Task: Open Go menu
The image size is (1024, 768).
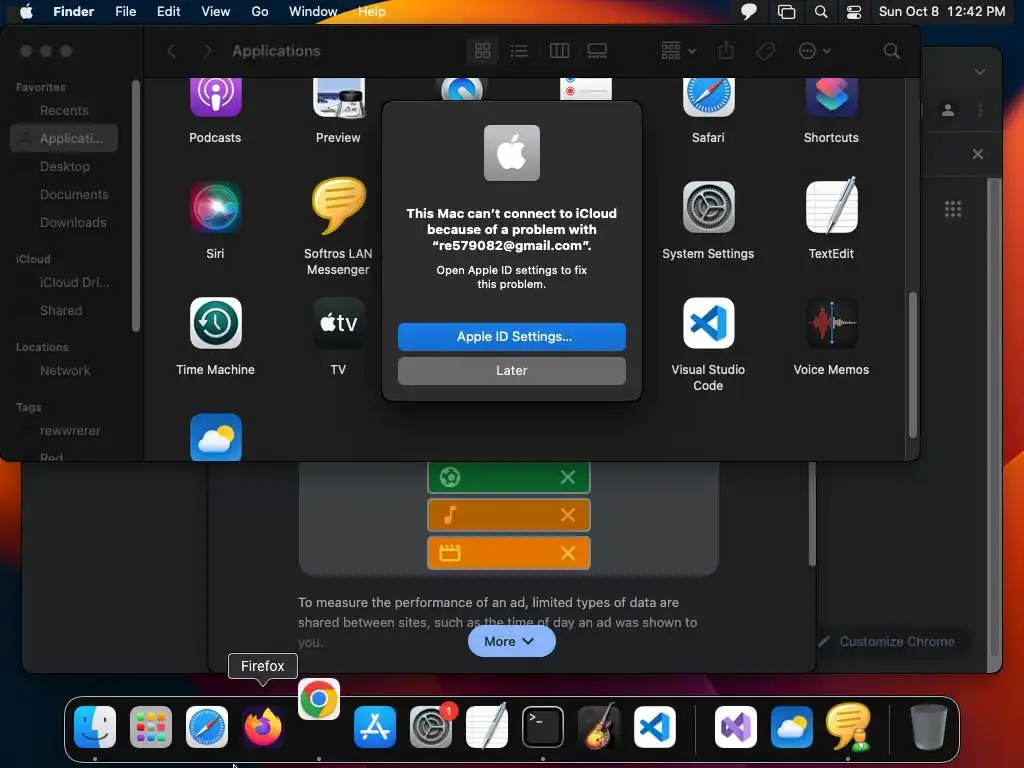Action: [x=260, y=12]
